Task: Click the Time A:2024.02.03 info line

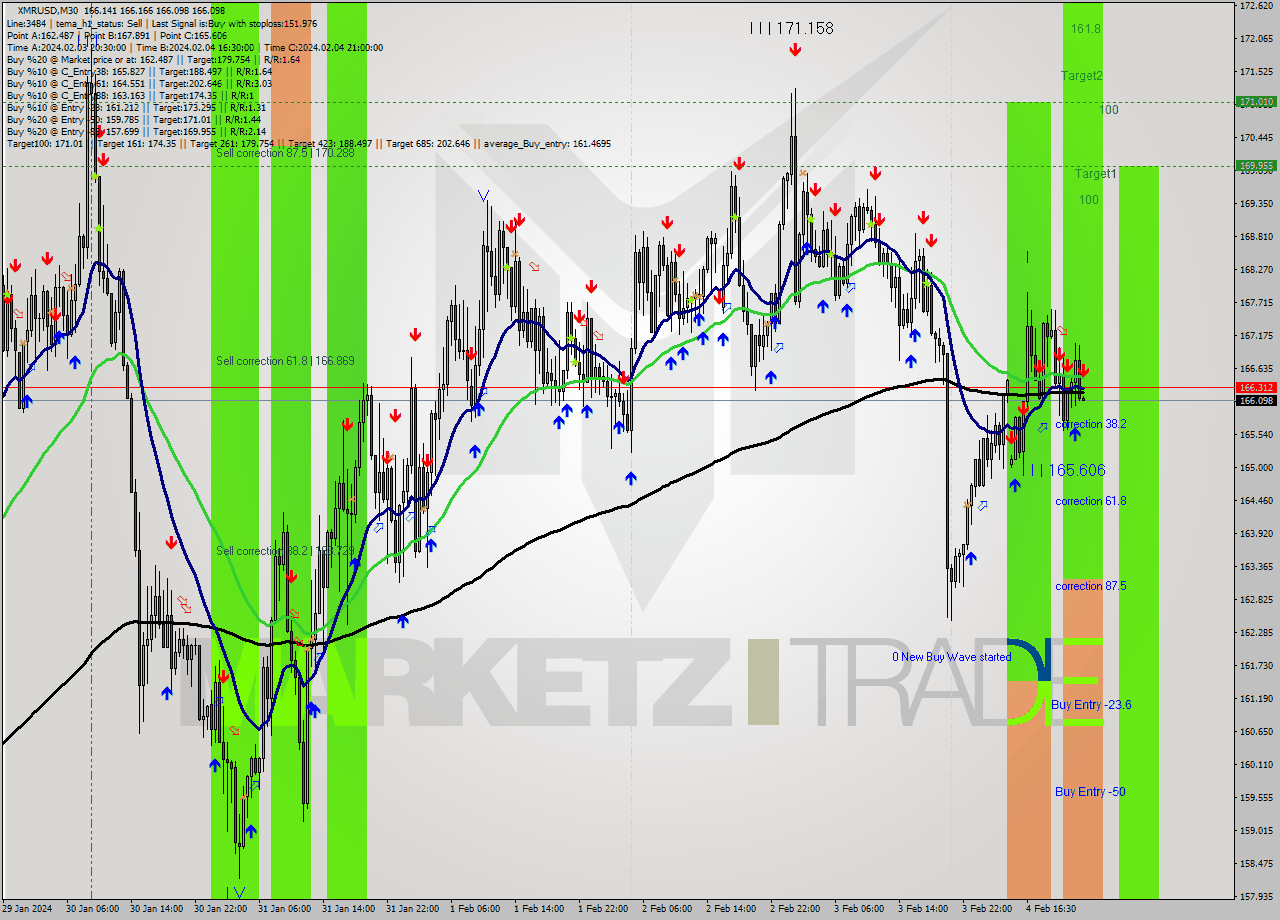Action: pos(195,47)
